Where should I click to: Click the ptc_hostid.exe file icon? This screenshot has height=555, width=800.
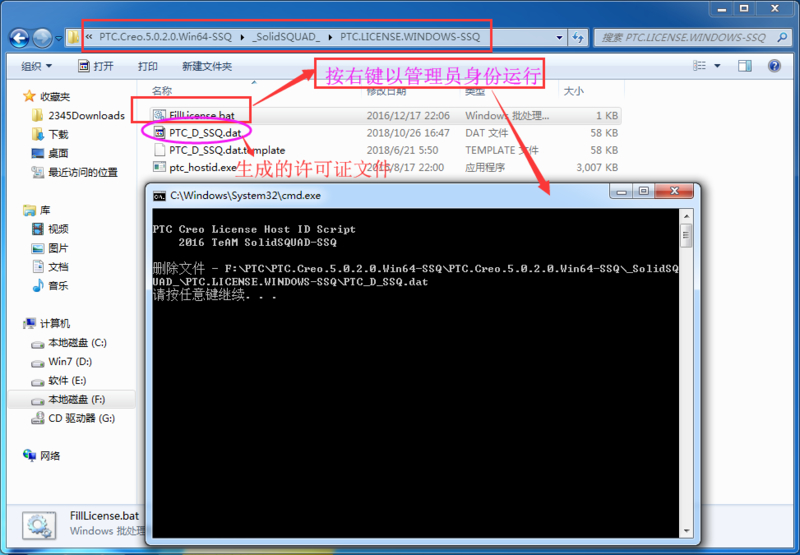click(x=160, y=167)
